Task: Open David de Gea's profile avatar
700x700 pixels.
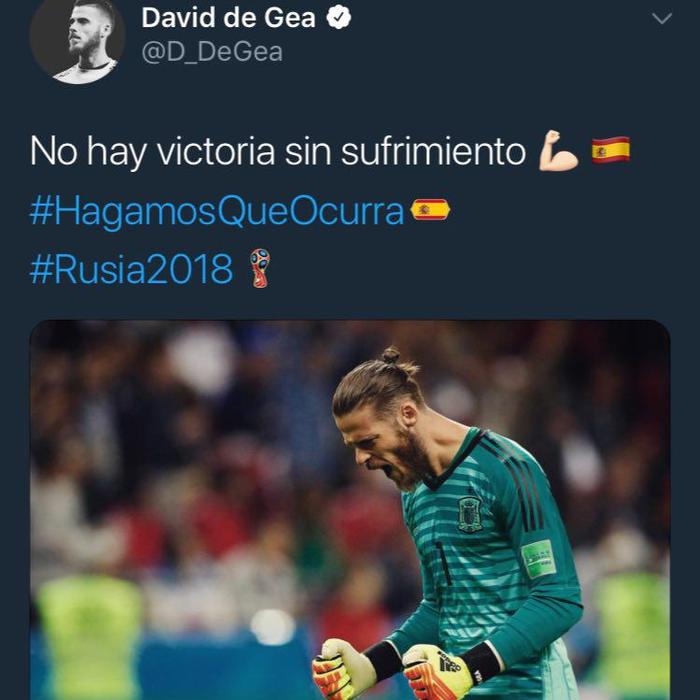Action: 77,39
